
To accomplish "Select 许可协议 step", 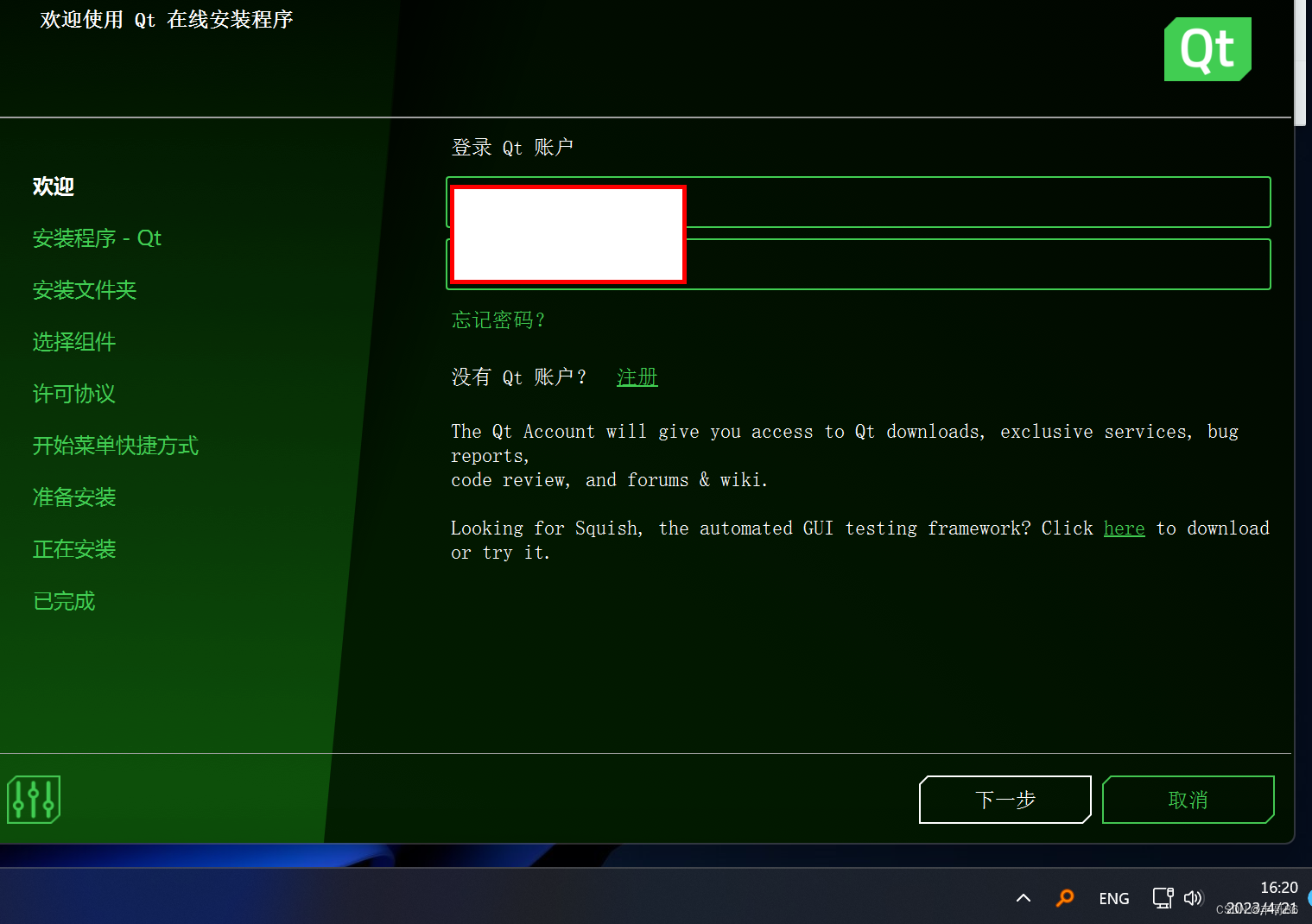I will click(x=74, y=394).
